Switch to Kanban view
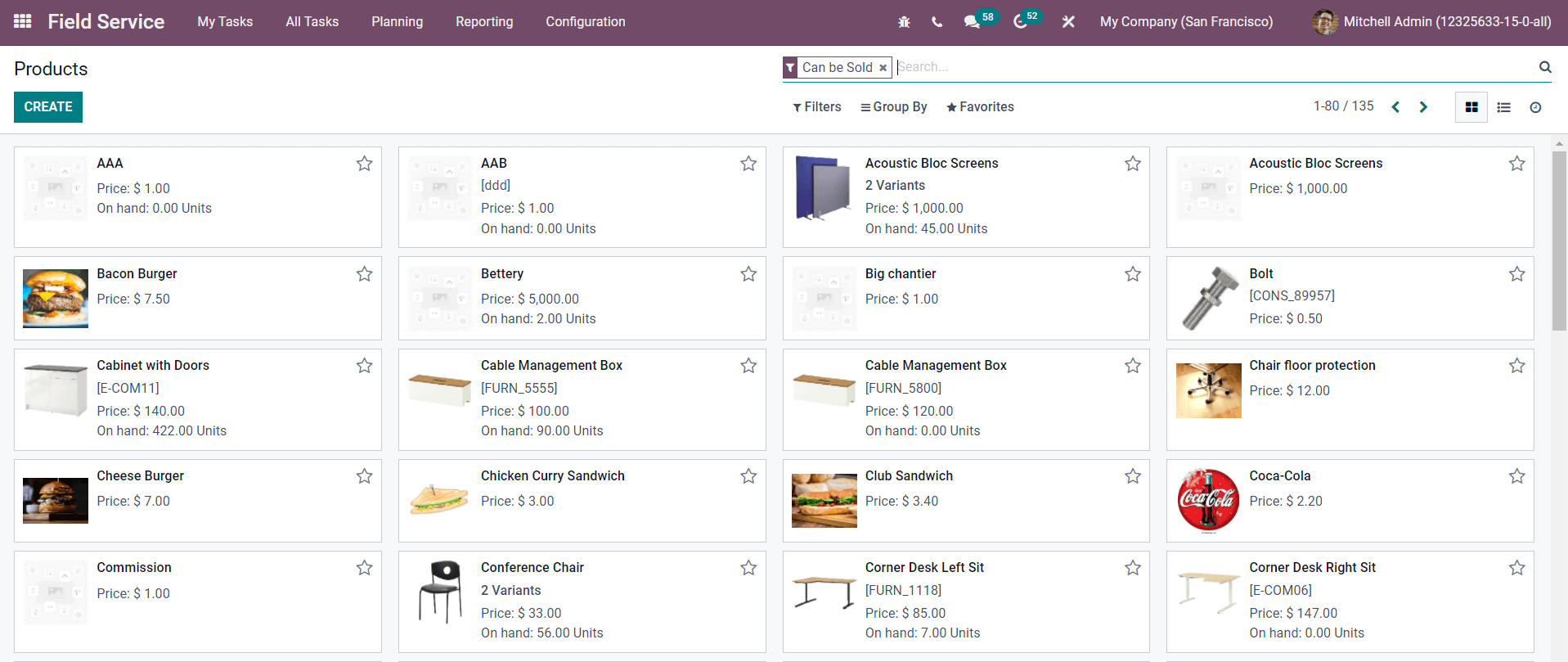 click(1471, 107)
